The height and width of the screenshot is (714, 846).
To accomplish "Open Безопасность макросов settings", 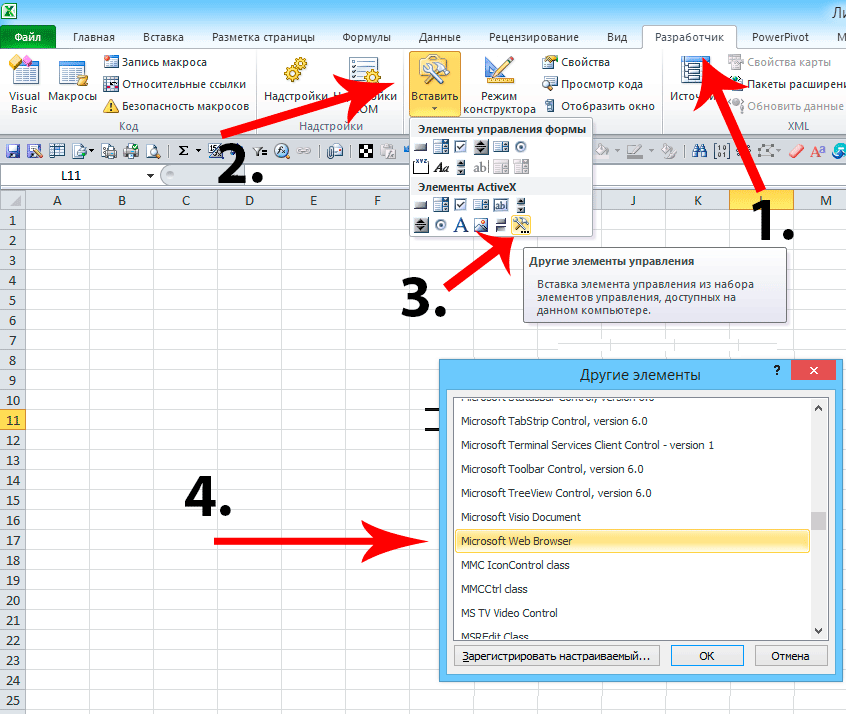I will (176, 106).
